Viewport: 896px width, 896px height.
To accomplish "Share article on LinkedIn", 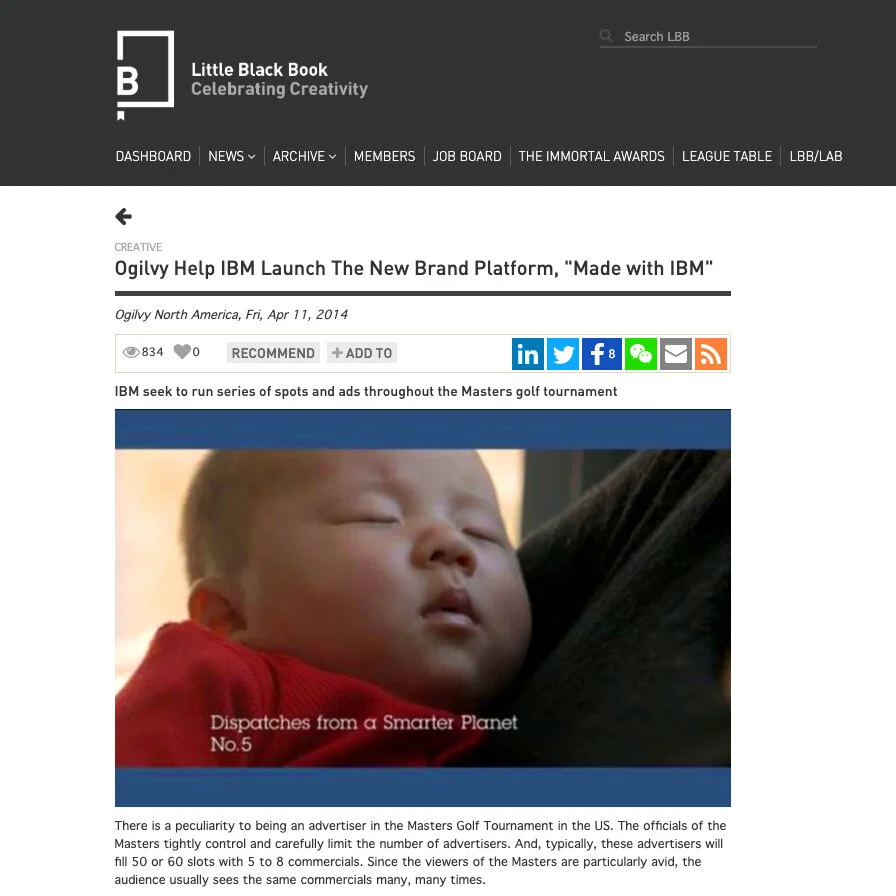I will point(527,354).
